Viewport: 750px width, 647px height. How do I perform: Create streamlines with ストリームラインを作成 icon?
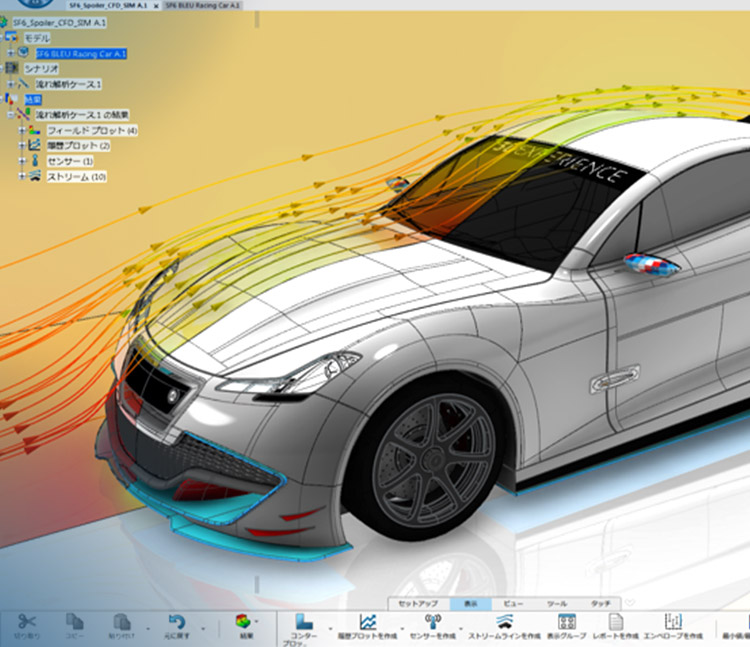[x=504, y=621]
